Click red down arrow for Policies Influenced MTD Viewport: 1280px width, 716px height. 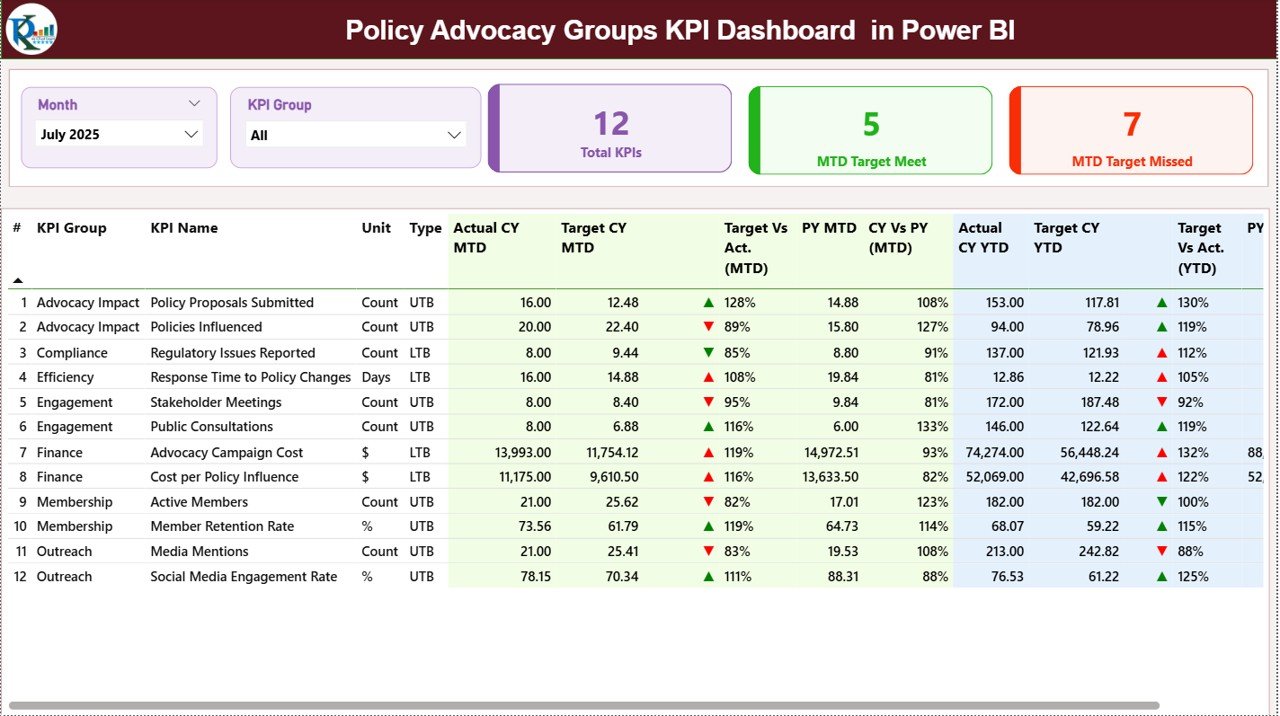point(709,327)
